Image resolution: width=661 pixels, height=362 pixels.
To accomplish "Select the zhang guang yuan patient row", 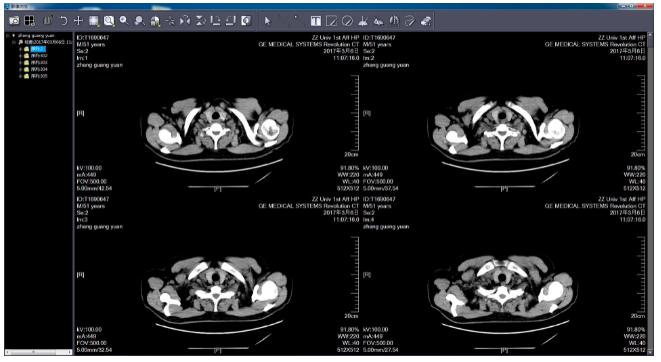I will coord(36,36).
